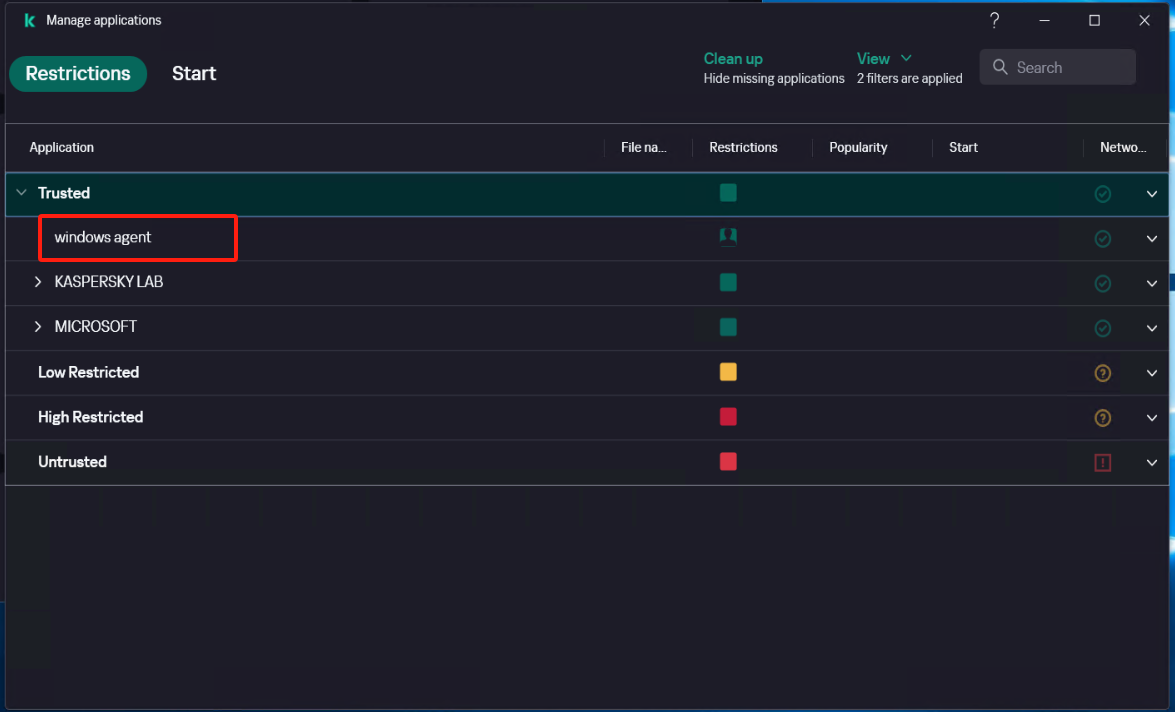Click the Clean up link
1175x712 pixels.
pos(733,59)
